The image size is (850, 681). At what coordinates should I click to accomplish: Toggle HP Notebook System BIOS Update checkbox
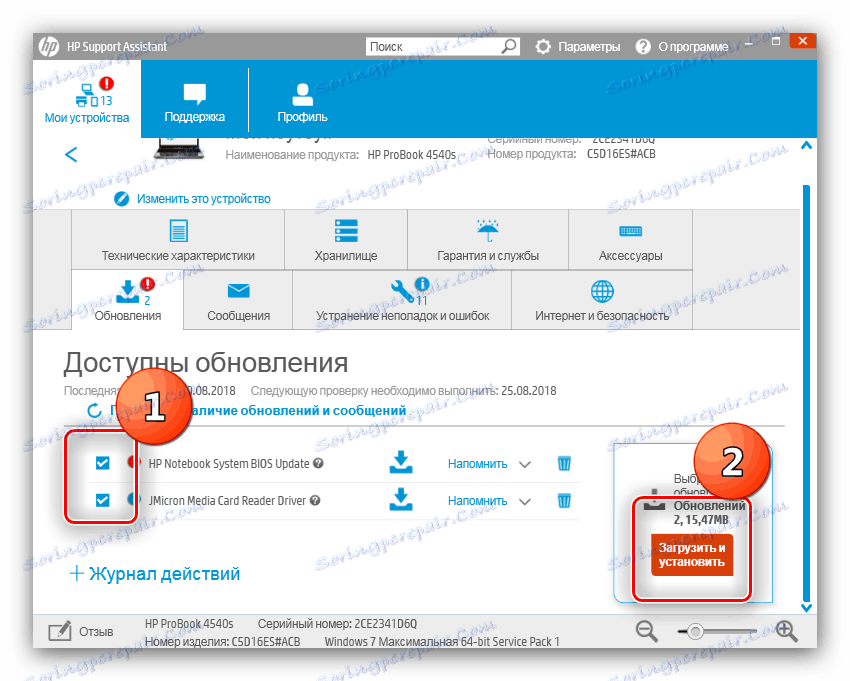pyautogui.click(x=102, y=463)
